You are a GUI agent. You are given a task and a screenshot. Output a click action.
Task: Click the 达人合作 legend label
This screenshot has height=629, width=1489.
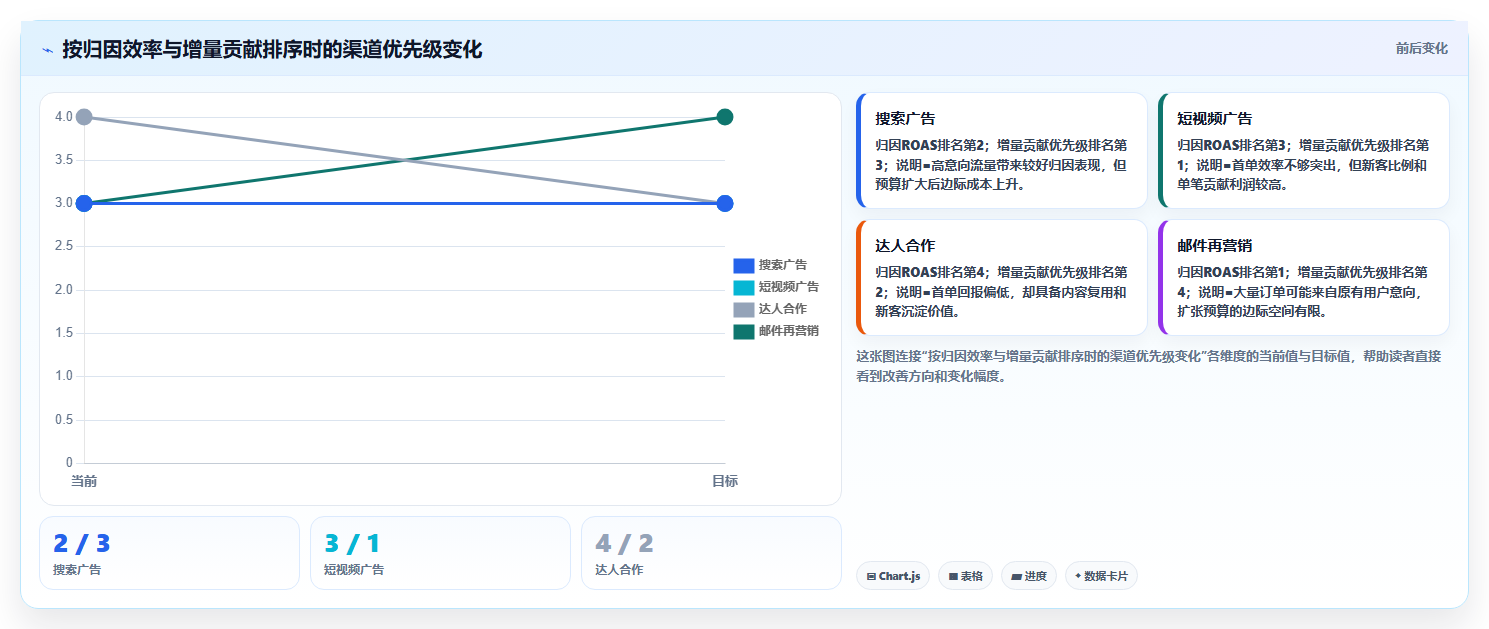(x=783, y=310)
